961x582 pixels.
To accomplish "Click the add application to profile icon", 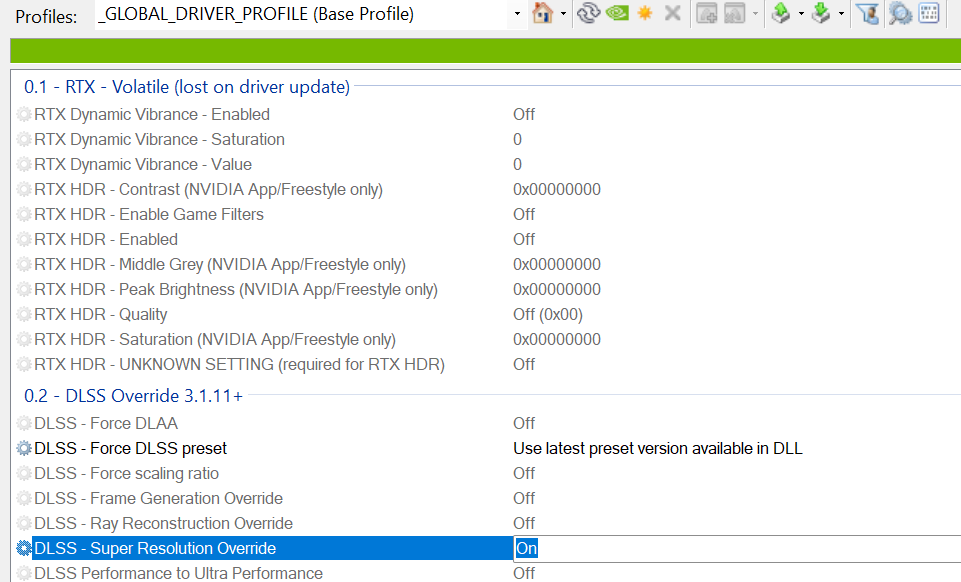I will click(707, 13).
